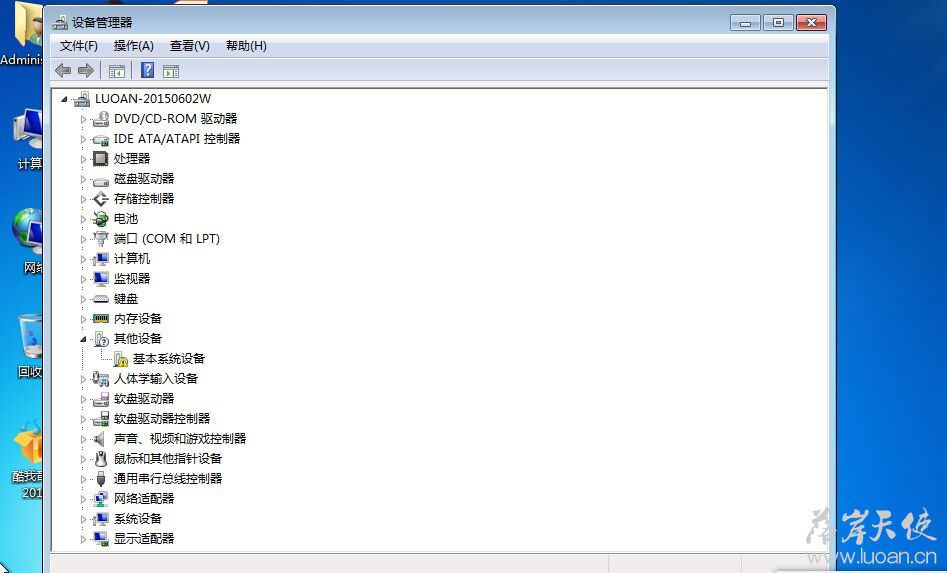Open the 帮助(H) menu
Image resolution: width=947 pixels, height=573 pixels.
click(246, 46)
